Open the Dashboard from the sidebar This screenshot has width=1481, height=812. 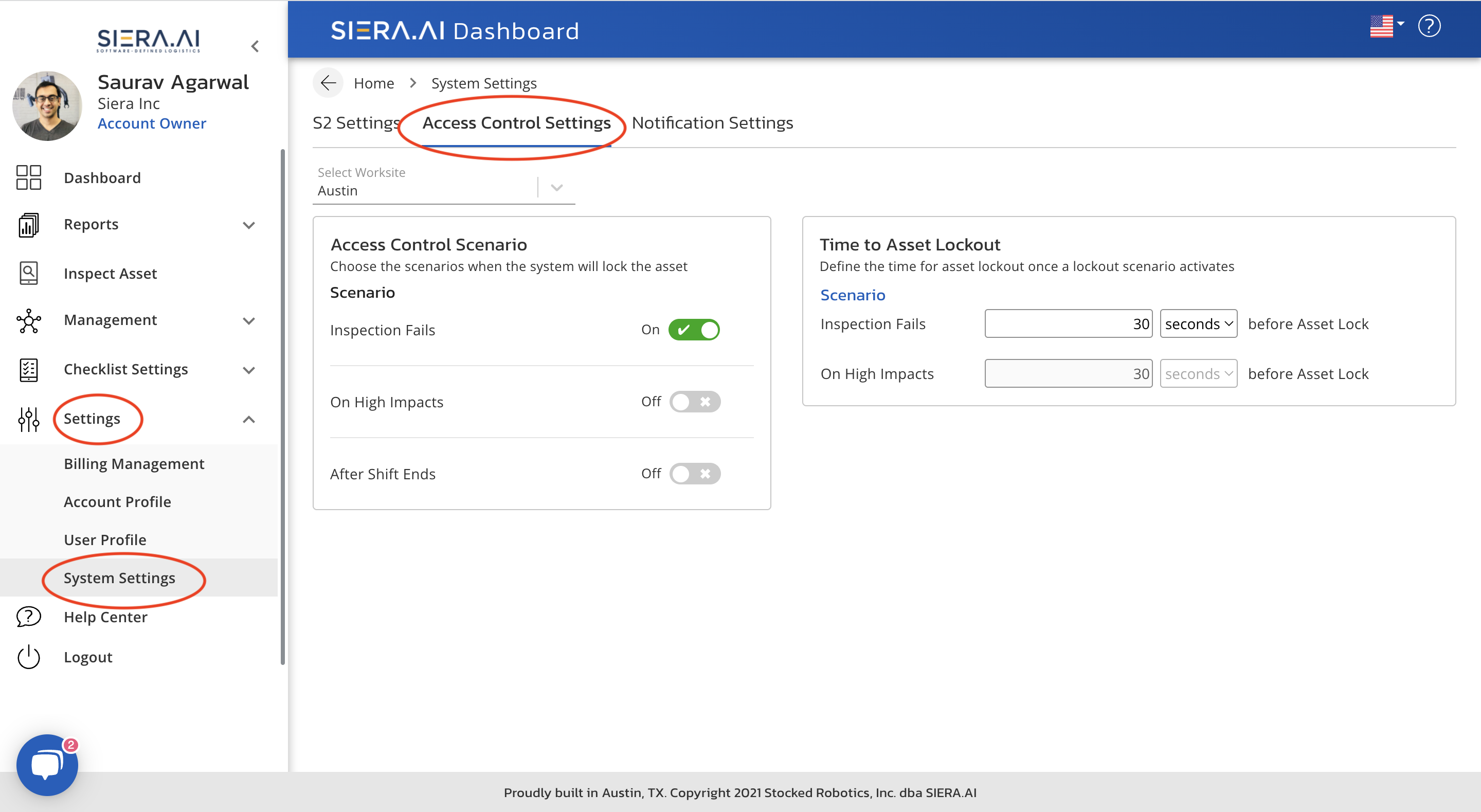coord(28,177)
